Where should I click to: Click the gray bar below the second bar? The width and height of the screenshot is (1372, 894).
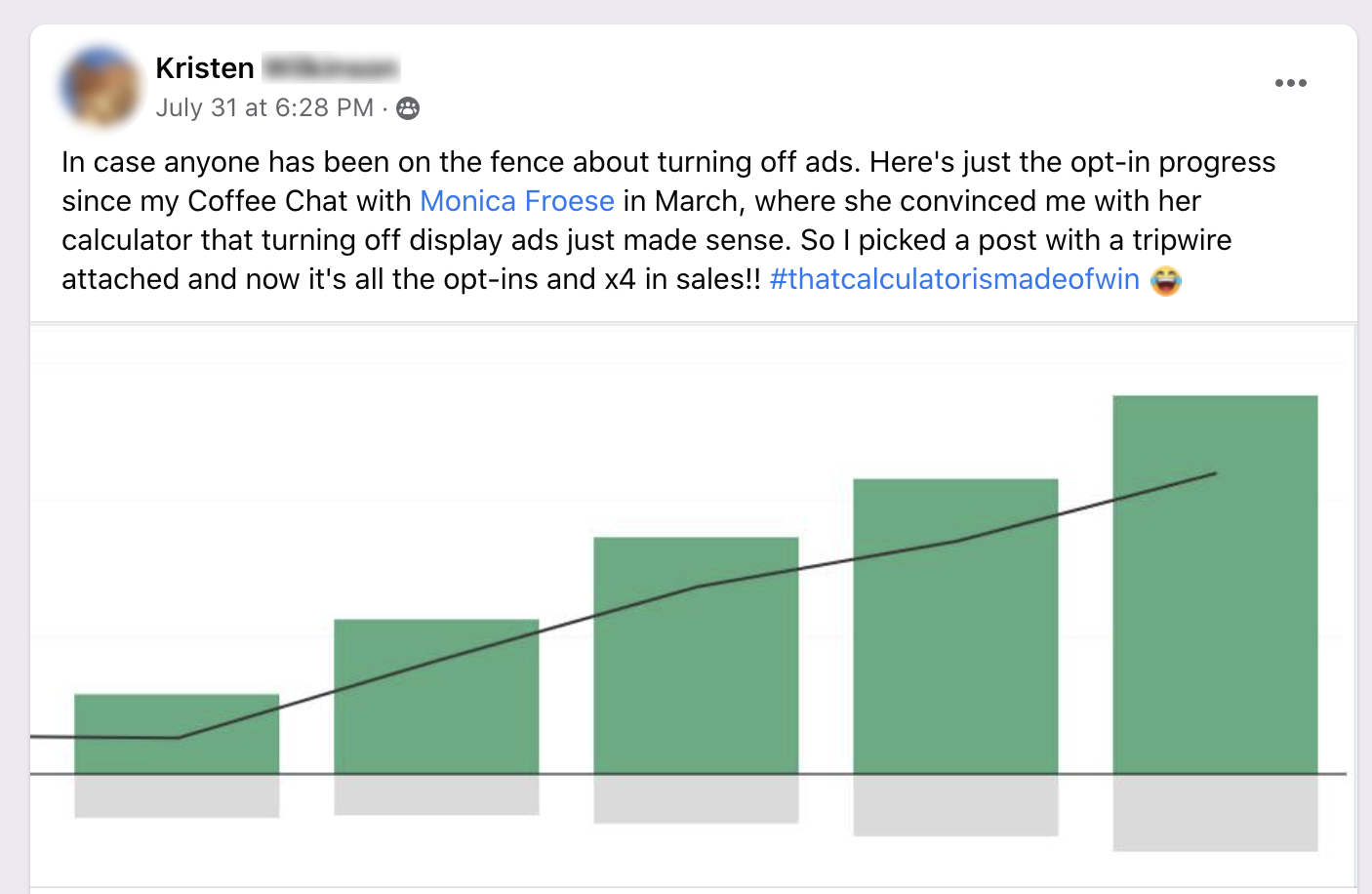coord(436,794)
